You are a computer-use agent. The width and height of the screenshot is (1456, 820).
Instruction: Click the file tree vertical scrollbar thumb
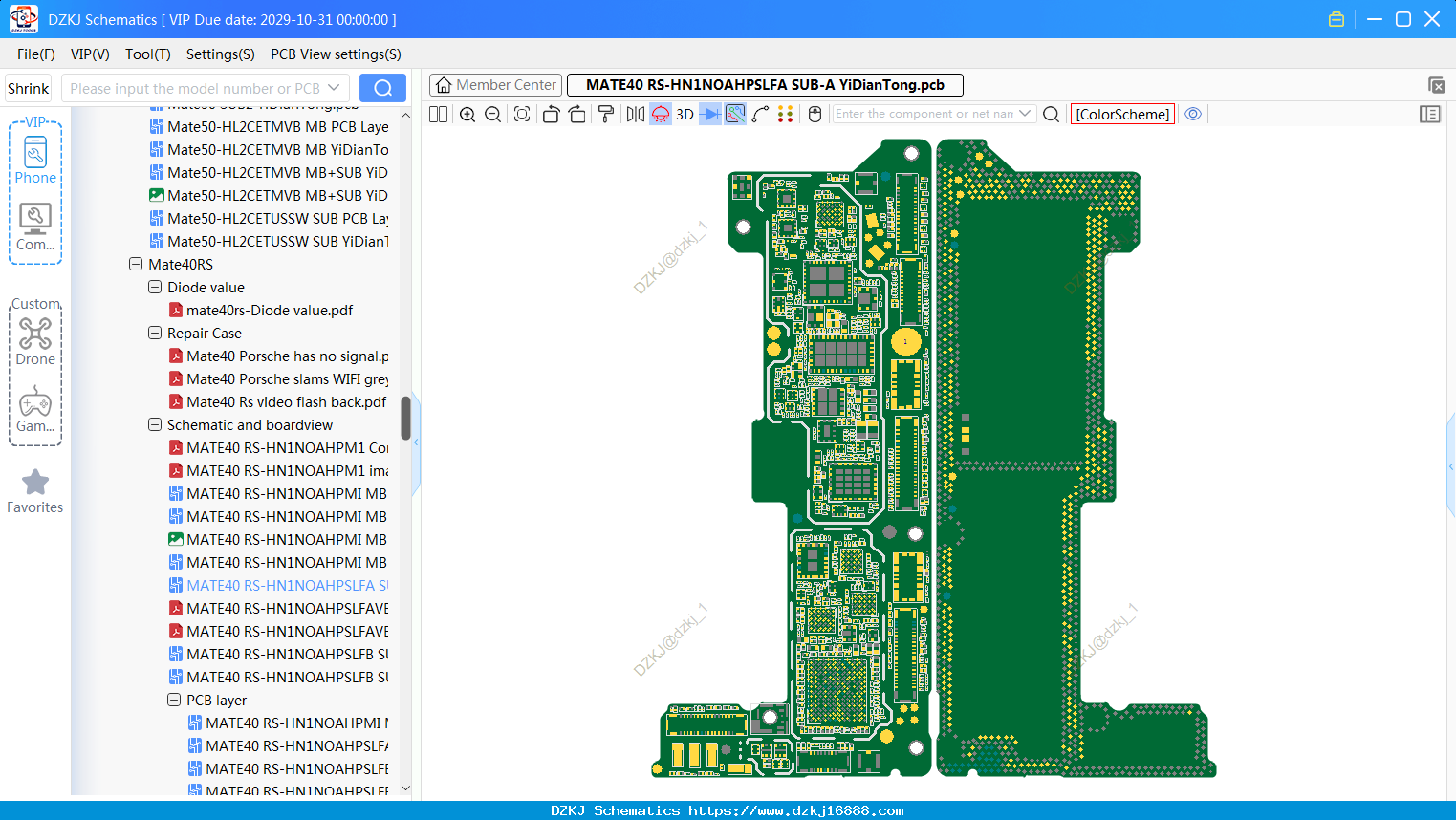coord(405,418)
